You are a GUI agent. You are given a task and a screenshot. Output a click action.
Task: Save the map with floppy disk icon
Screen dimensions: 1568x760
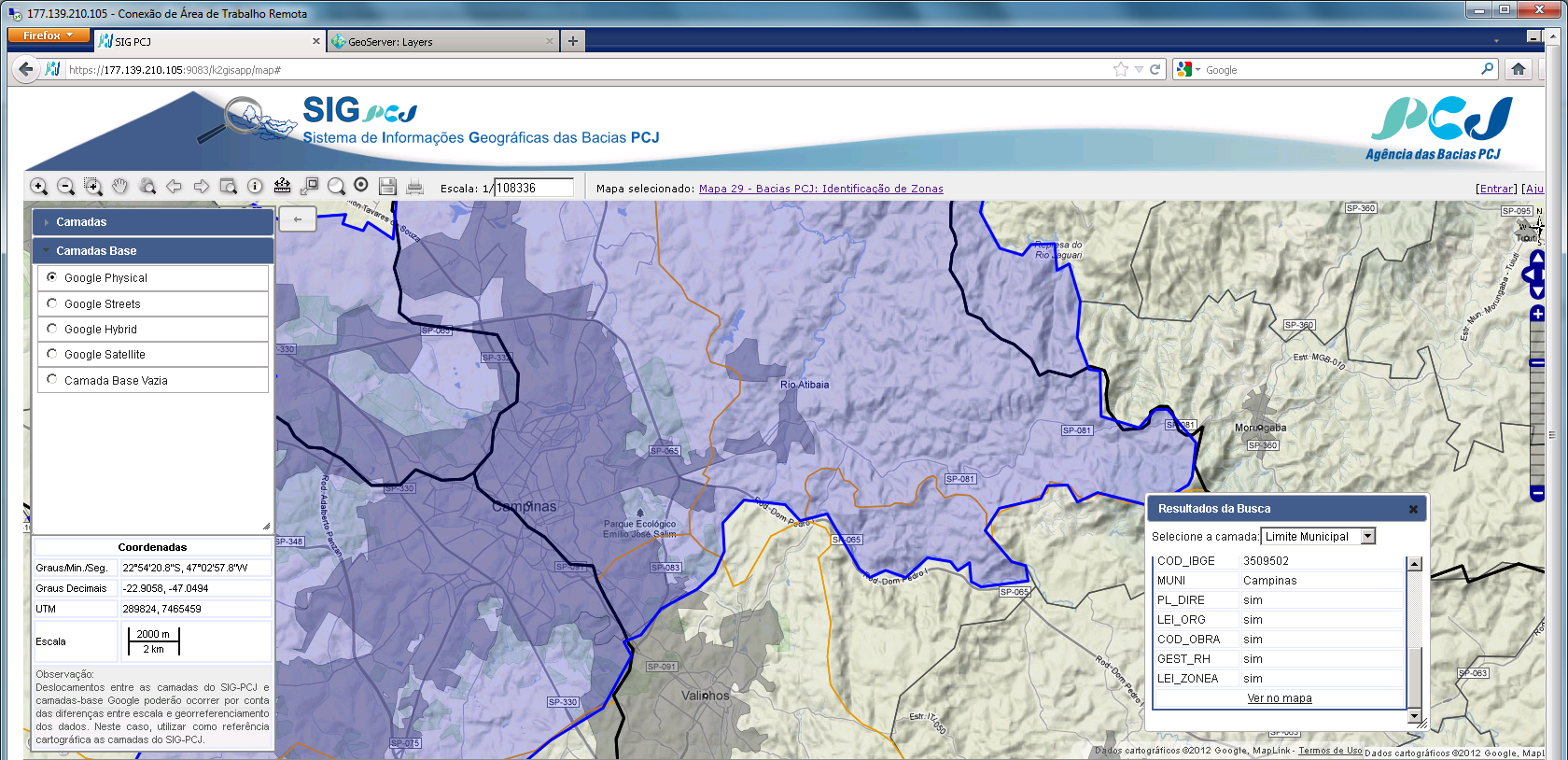tap(388, 186)
